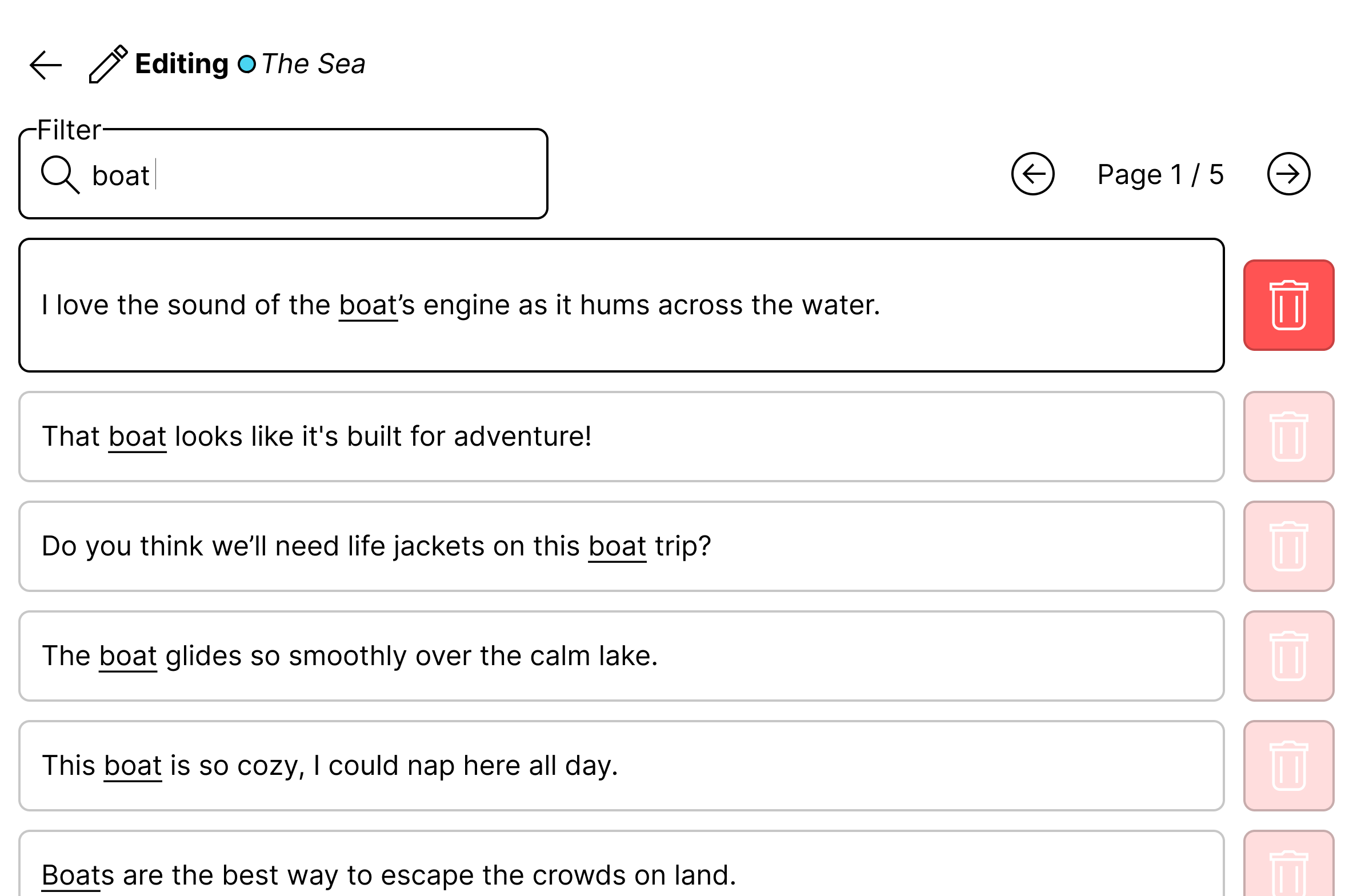Delete the escape the crowds sentence
The width and height of the screenshot is (1353, 896).
(x=1288, y=864)
